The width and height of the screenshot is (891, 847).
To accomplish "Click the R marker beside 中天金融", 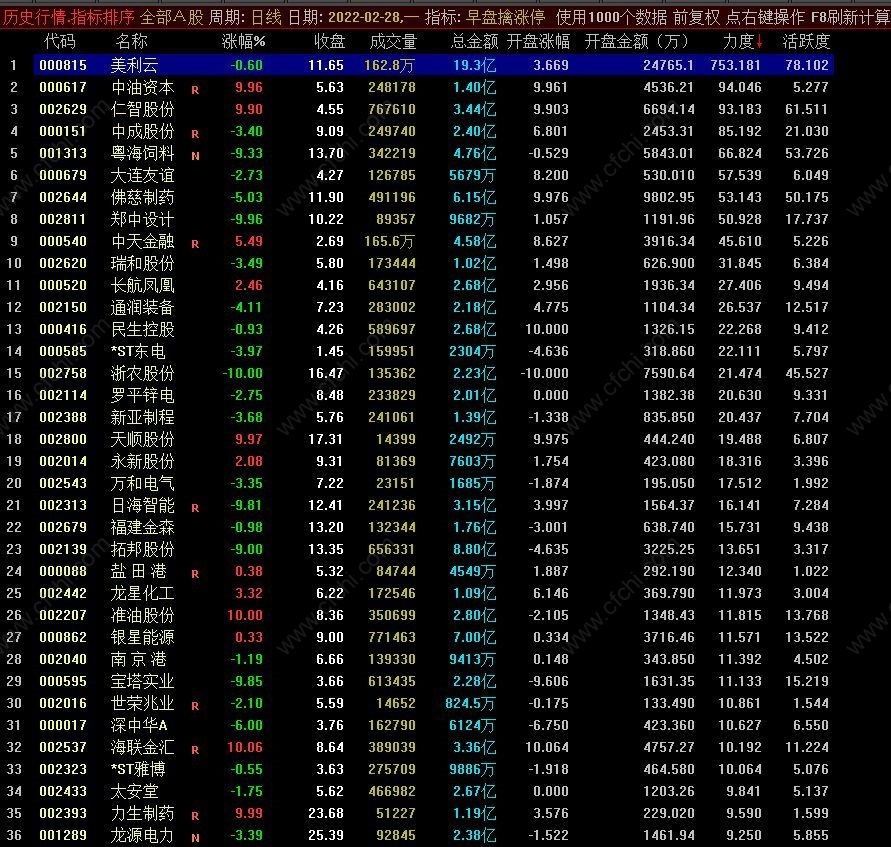I will click(x=195, y=244).
